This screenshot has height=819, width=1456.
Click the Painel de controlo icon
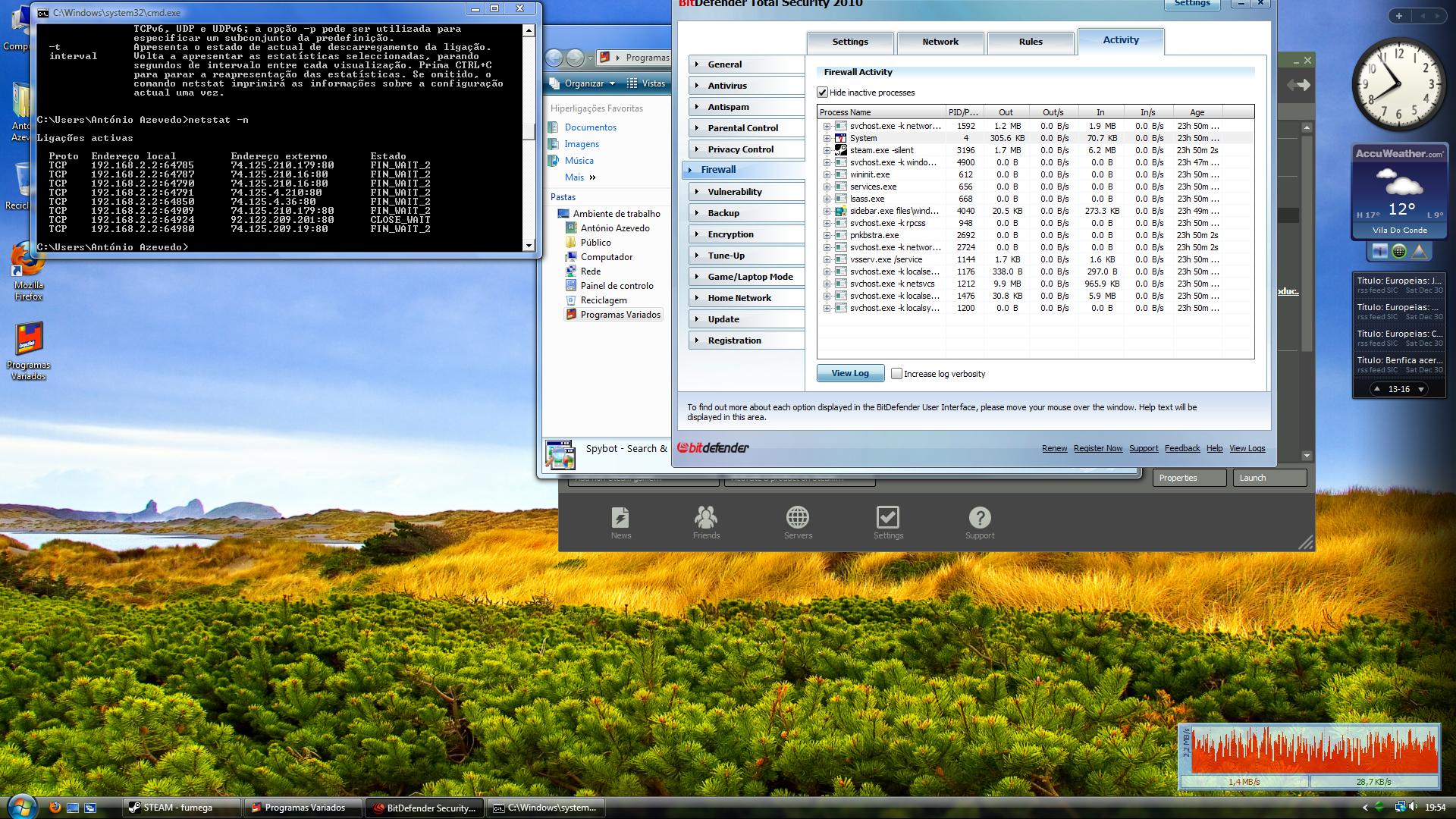(571, 286)
